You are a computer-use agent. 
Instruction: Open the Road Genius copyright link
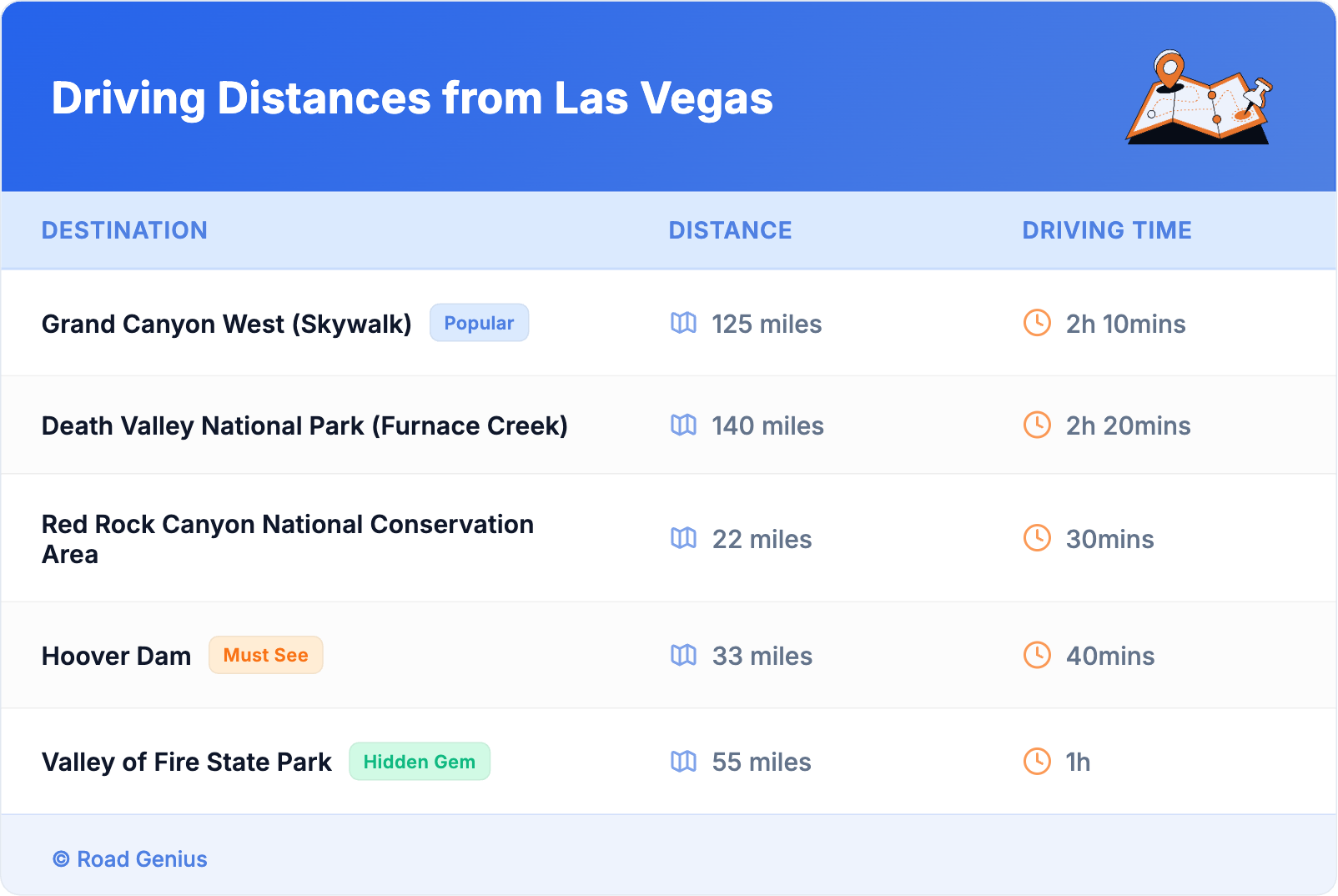tap(130, 859)
